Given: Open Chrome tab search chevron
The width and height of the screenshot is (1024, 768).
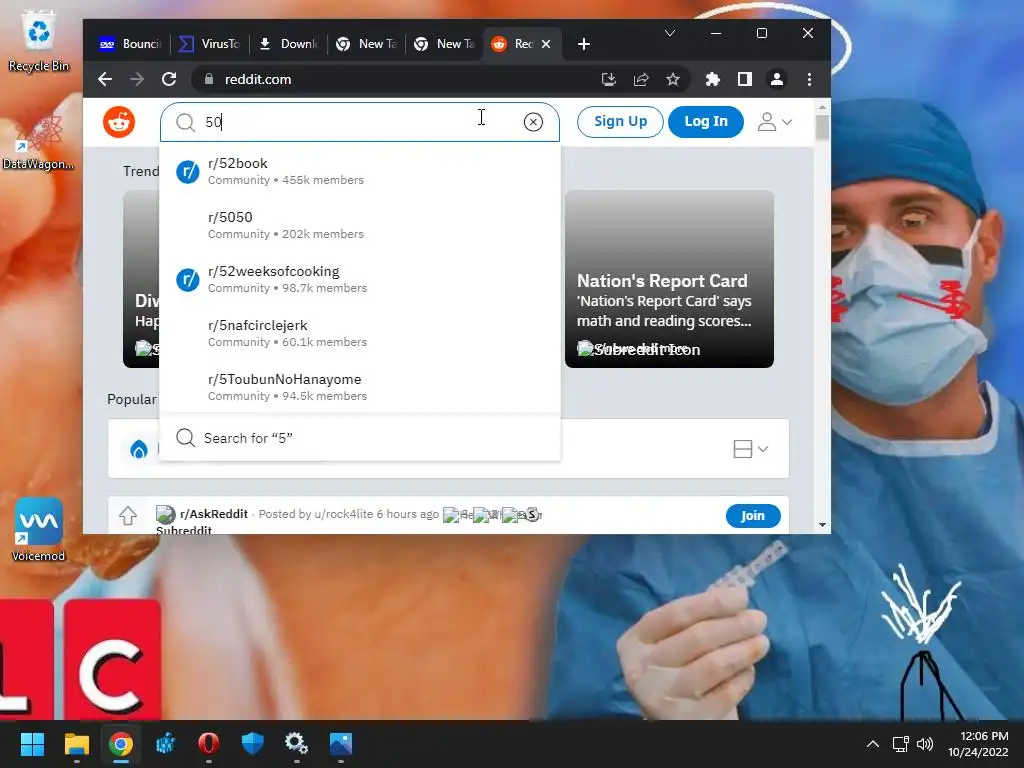Looking at the screenshot, I should coord(669,33).
